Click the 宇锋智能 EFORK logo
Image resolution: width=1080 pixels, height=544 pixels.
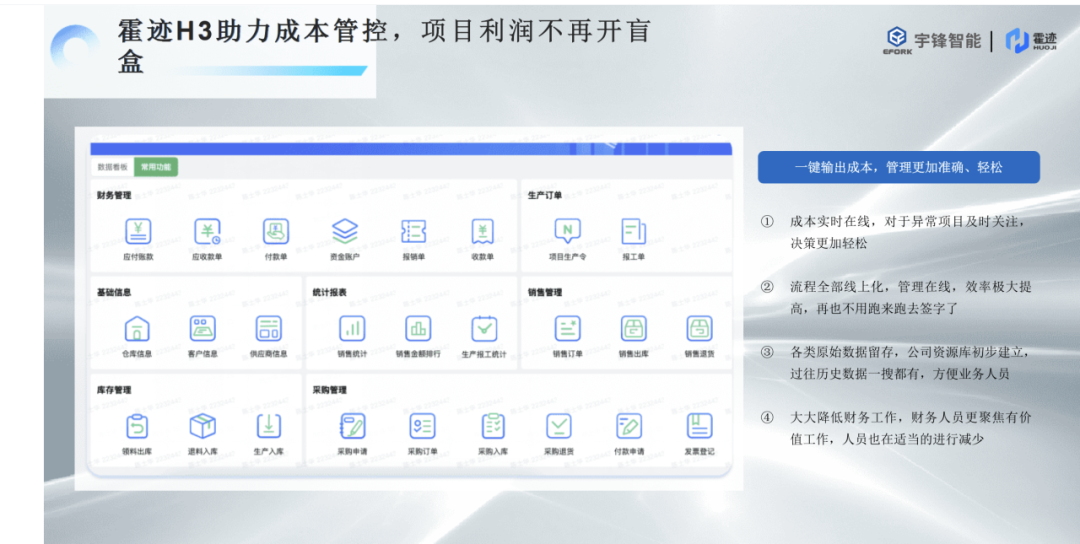pyautogui.click(x=933, y=41)
